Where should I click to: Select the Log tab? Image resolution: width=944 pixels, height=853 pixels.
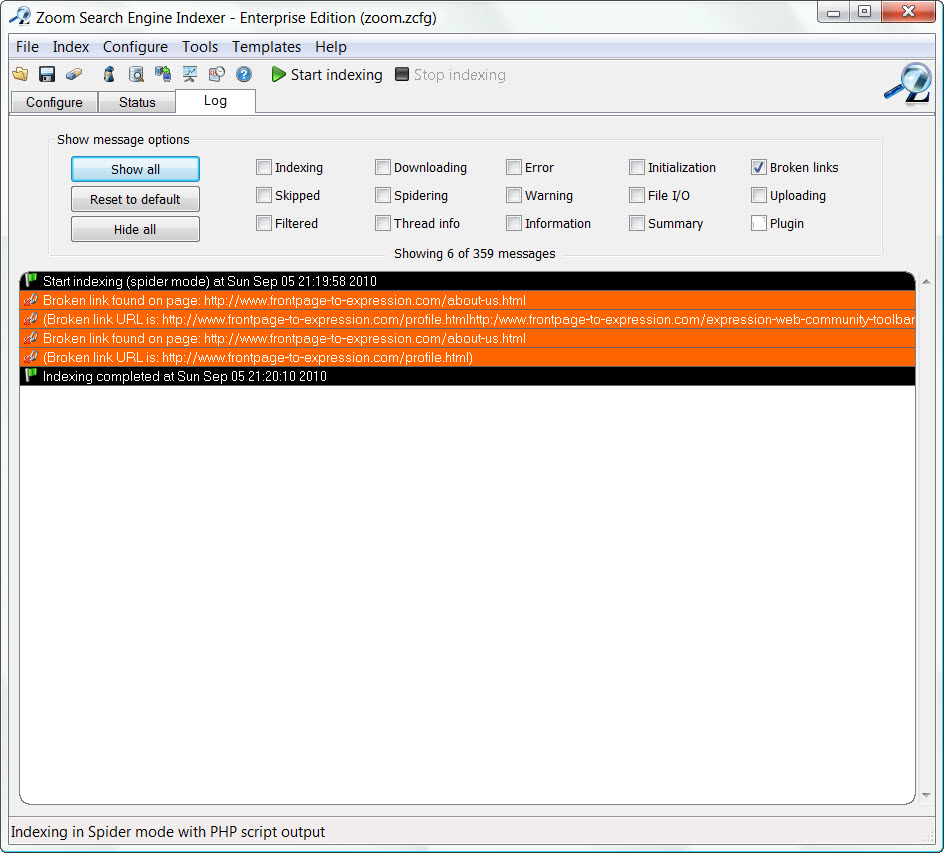pos(216,101)
